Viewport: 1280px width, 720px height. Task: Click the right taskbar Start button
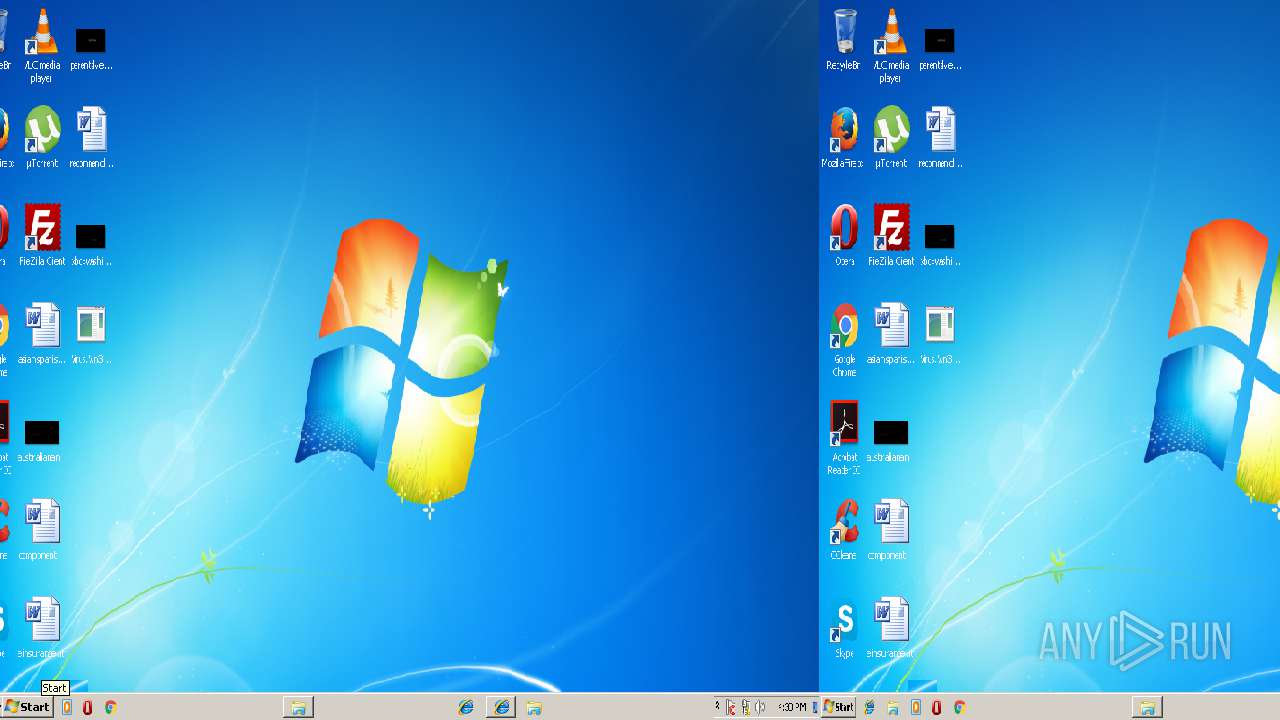[838, 707]
